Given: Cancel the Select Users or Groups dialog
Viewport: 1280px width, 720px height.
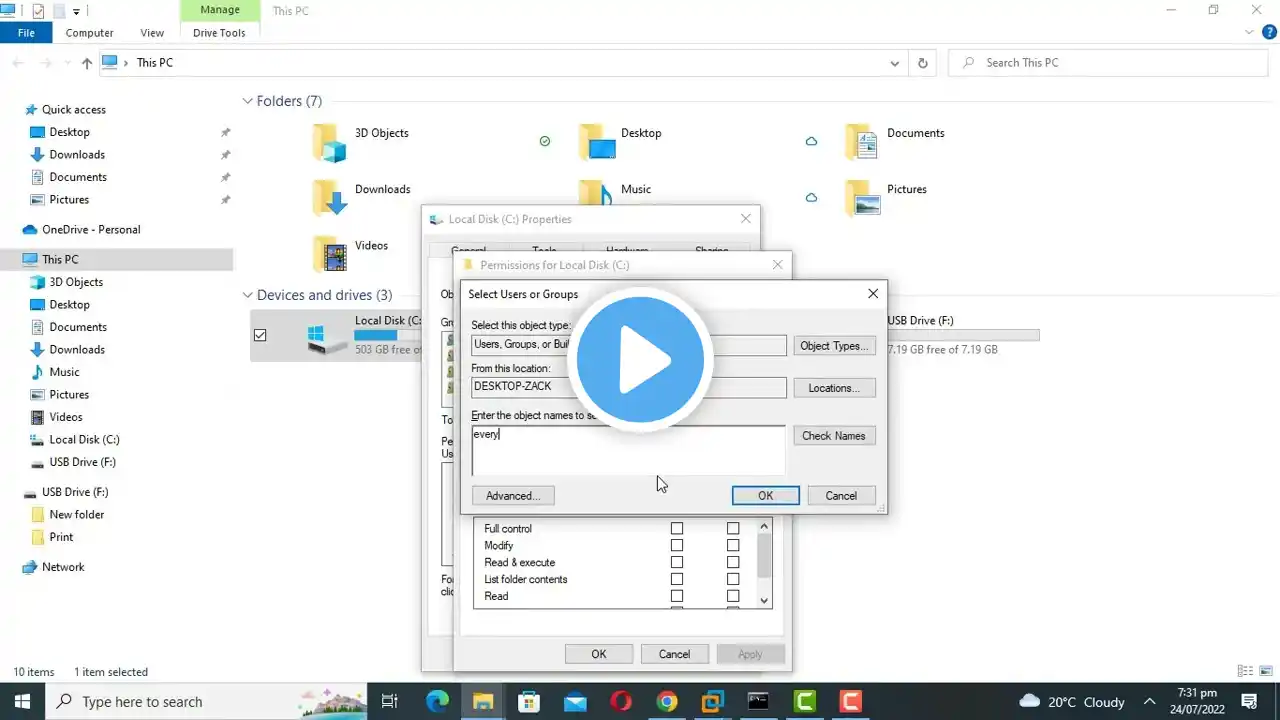Looking at the screenshot, I should pyautogui.click(x=841, y=496).
